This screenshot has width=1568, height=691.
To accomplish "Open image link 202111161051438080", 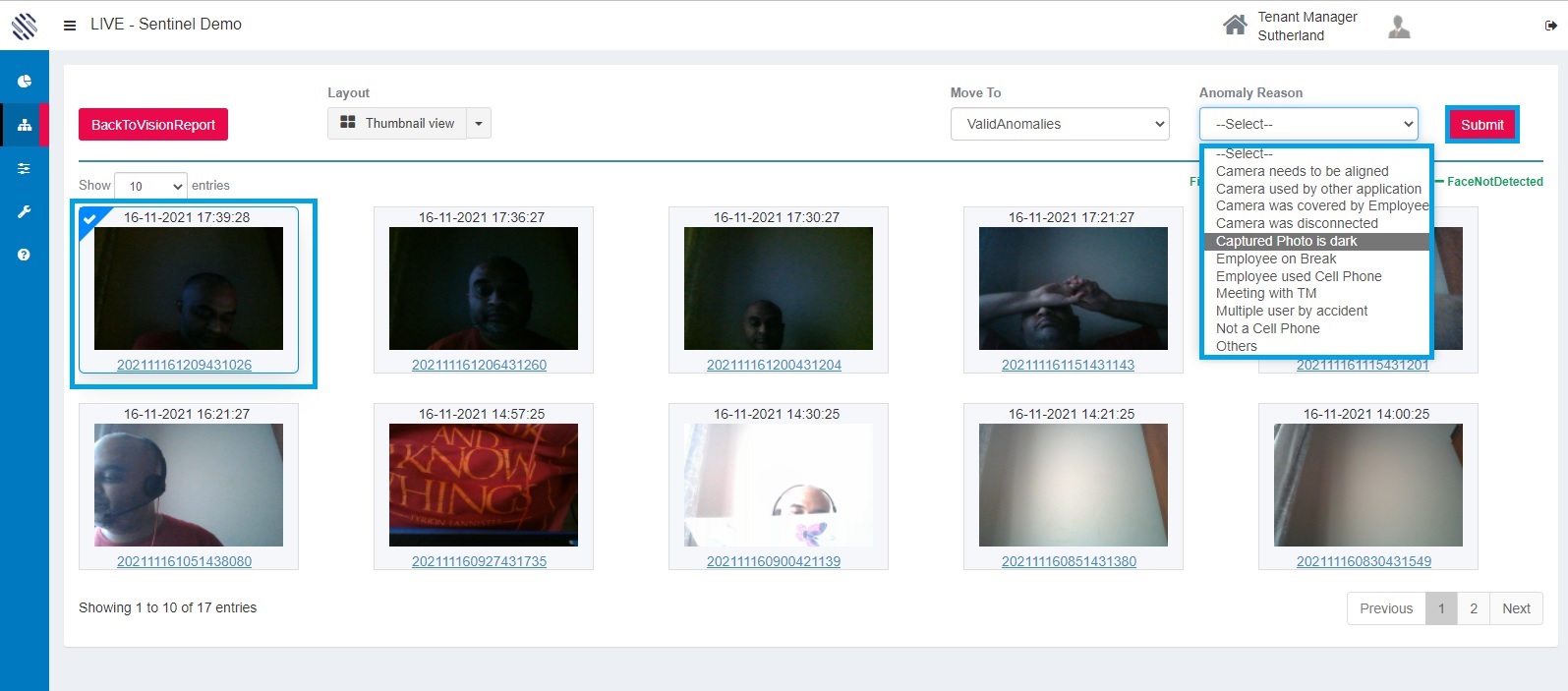I will 184,561.
